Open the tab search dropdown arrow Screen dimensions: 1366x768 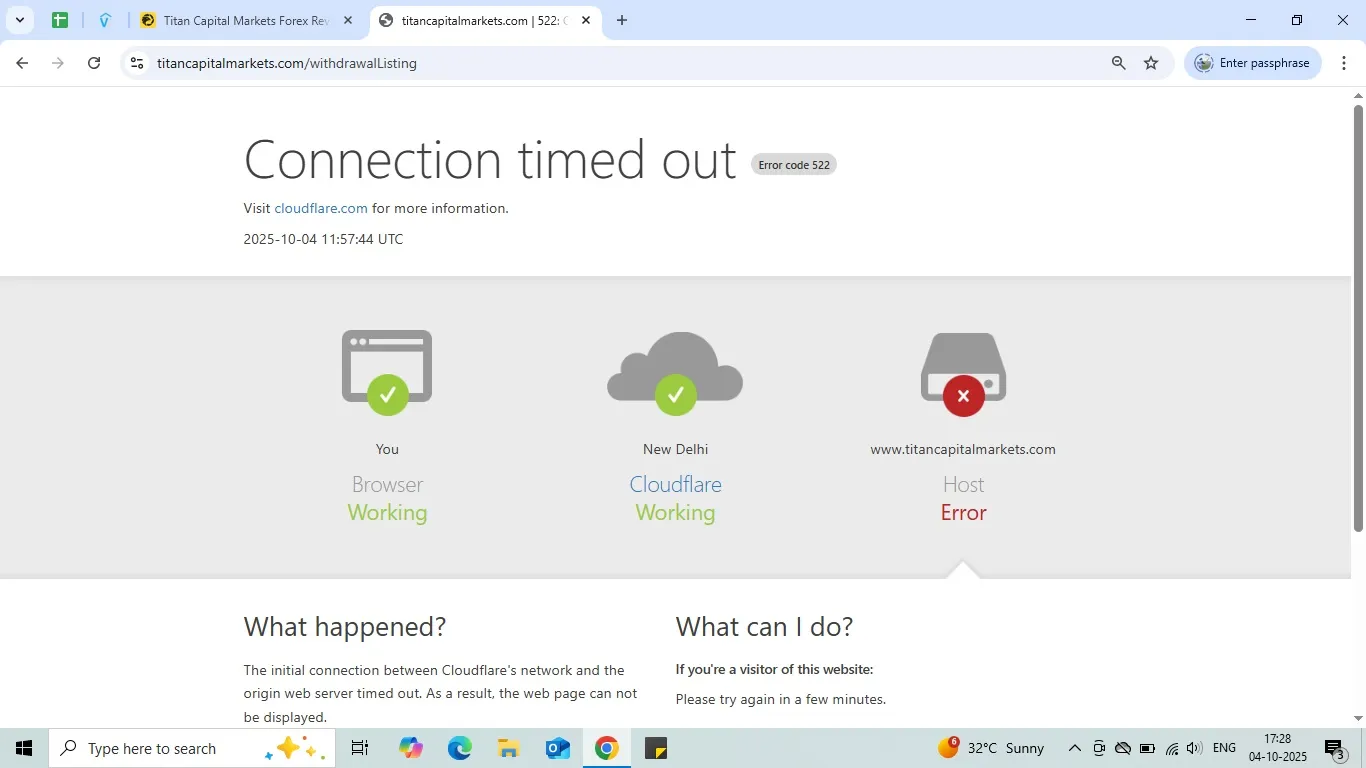[x=19, y=20]
